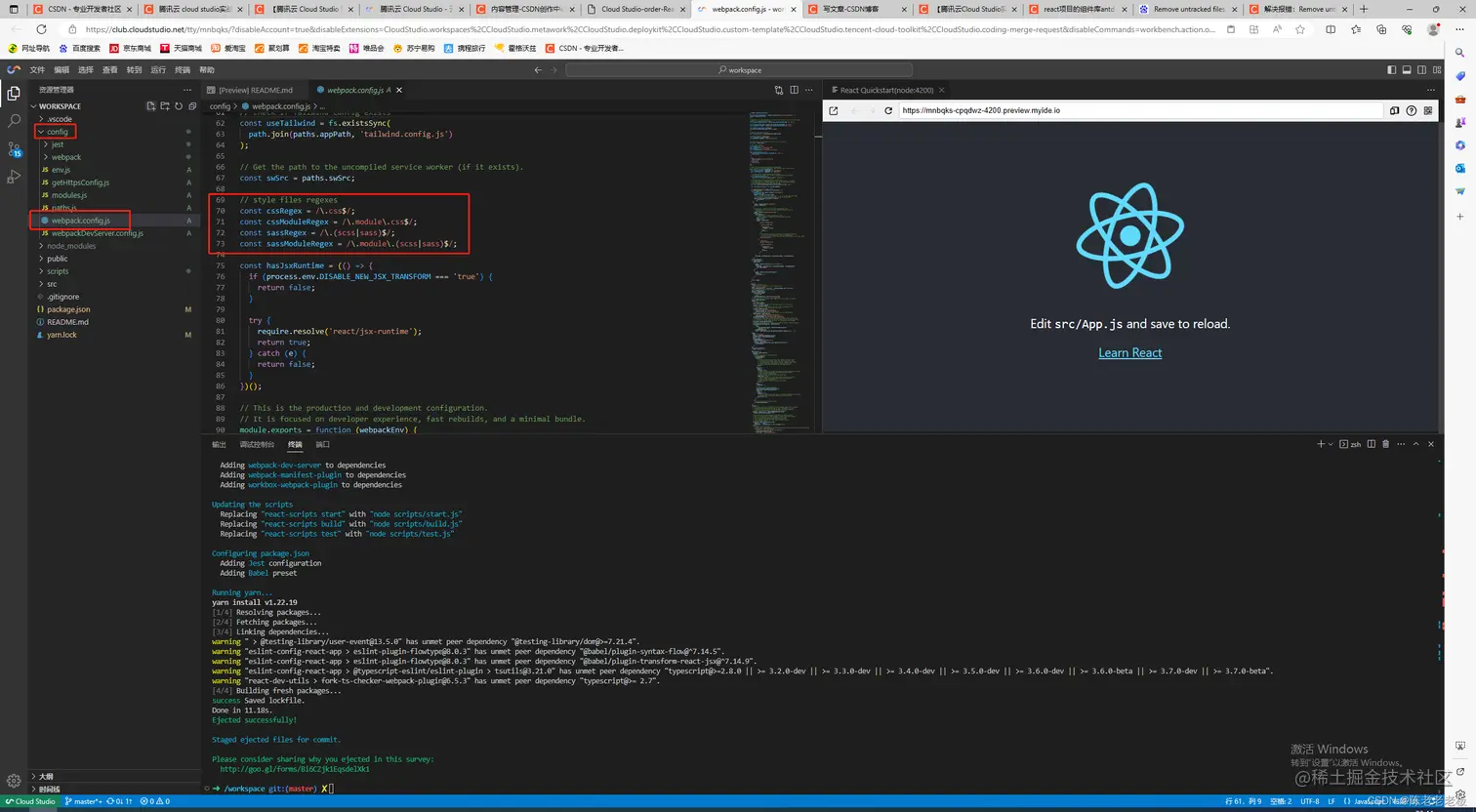Screen dimensions: 1476x812
Task: Toggle the primary side bar layout
Action: (x=1392, y=70)
